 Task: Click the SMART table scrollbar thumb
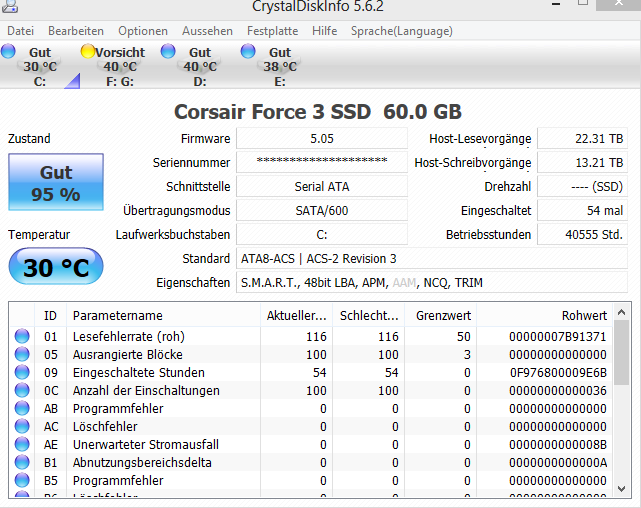point(621,352)
